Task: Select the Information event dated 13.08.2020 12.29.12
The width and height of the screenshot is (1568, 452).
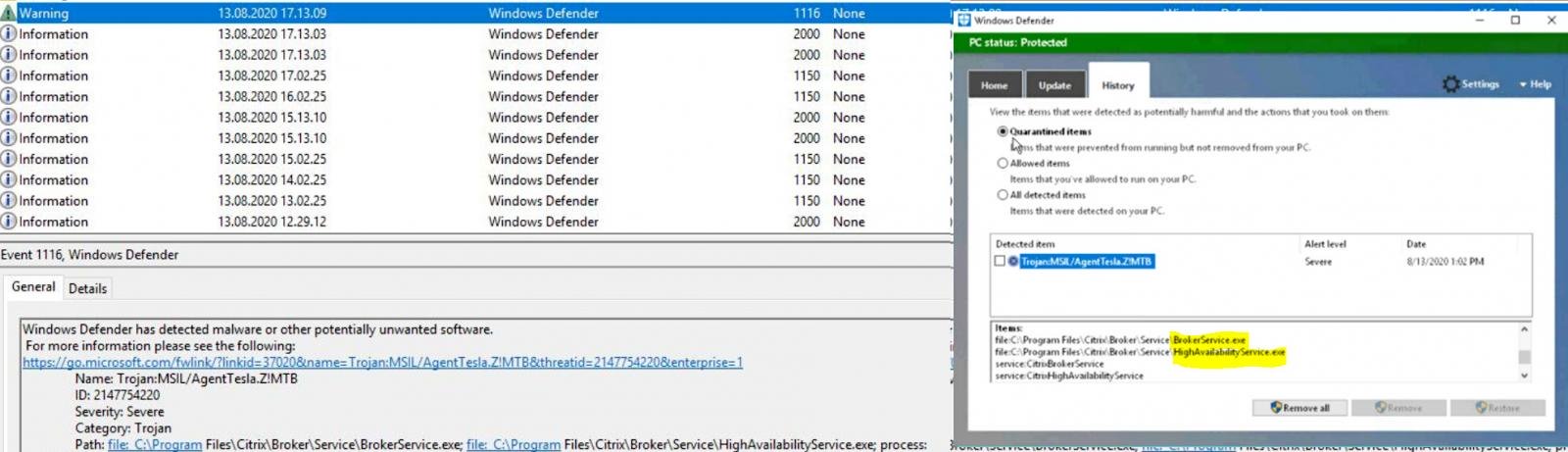Action: click(x=475, y=222)
